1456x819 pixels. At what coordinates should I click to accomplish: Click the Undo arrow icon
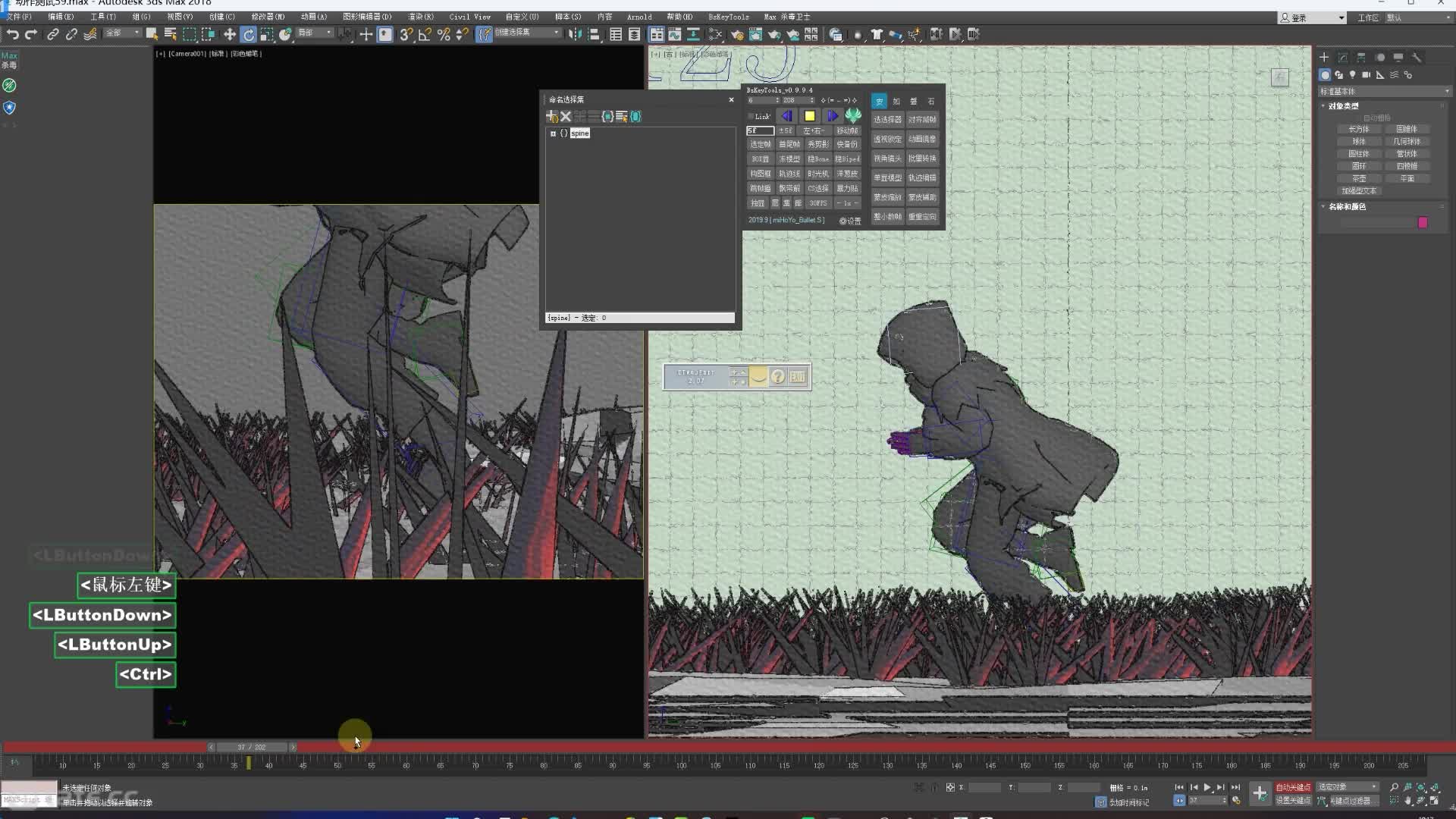pos(12,34)
